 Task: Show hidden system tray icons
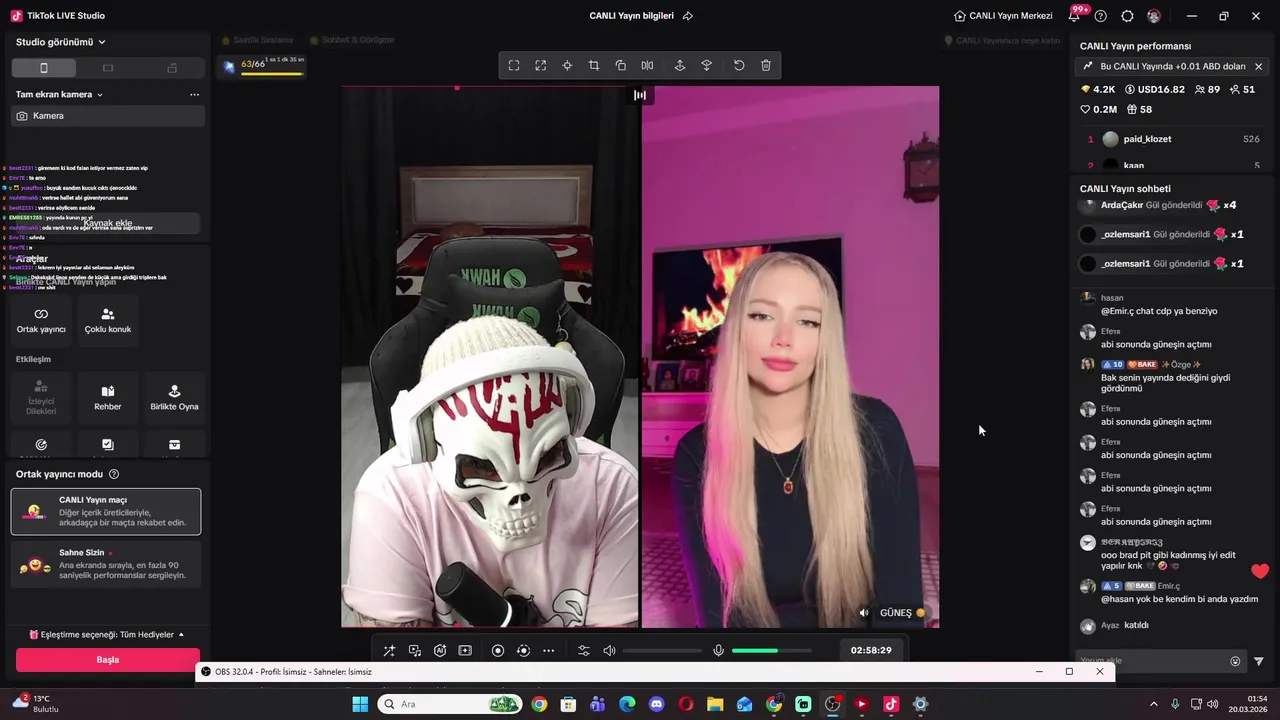pos(1153,704)
